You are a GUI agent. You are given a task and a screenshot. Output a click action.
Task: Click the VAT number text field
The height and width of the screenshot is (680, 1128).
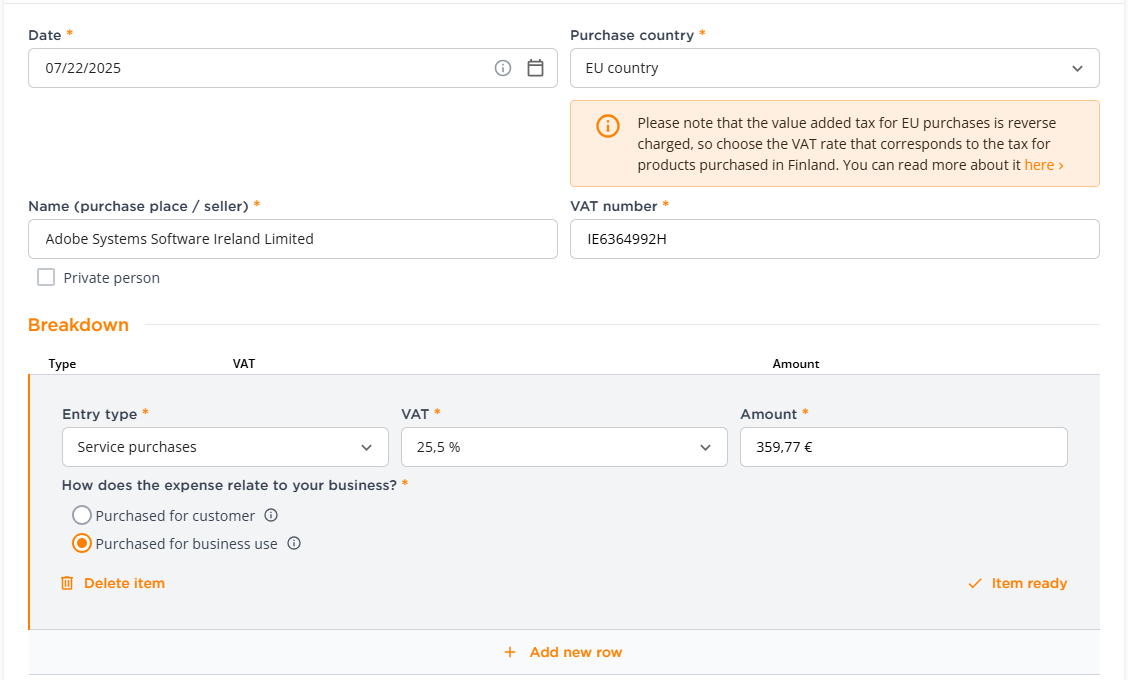[x=834, y=239]
